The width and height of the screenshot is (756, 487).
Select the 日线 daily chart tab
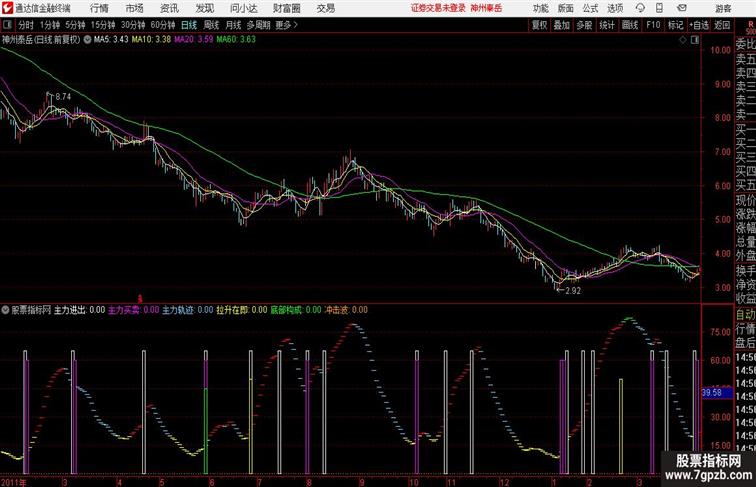(x=189, y=25)
